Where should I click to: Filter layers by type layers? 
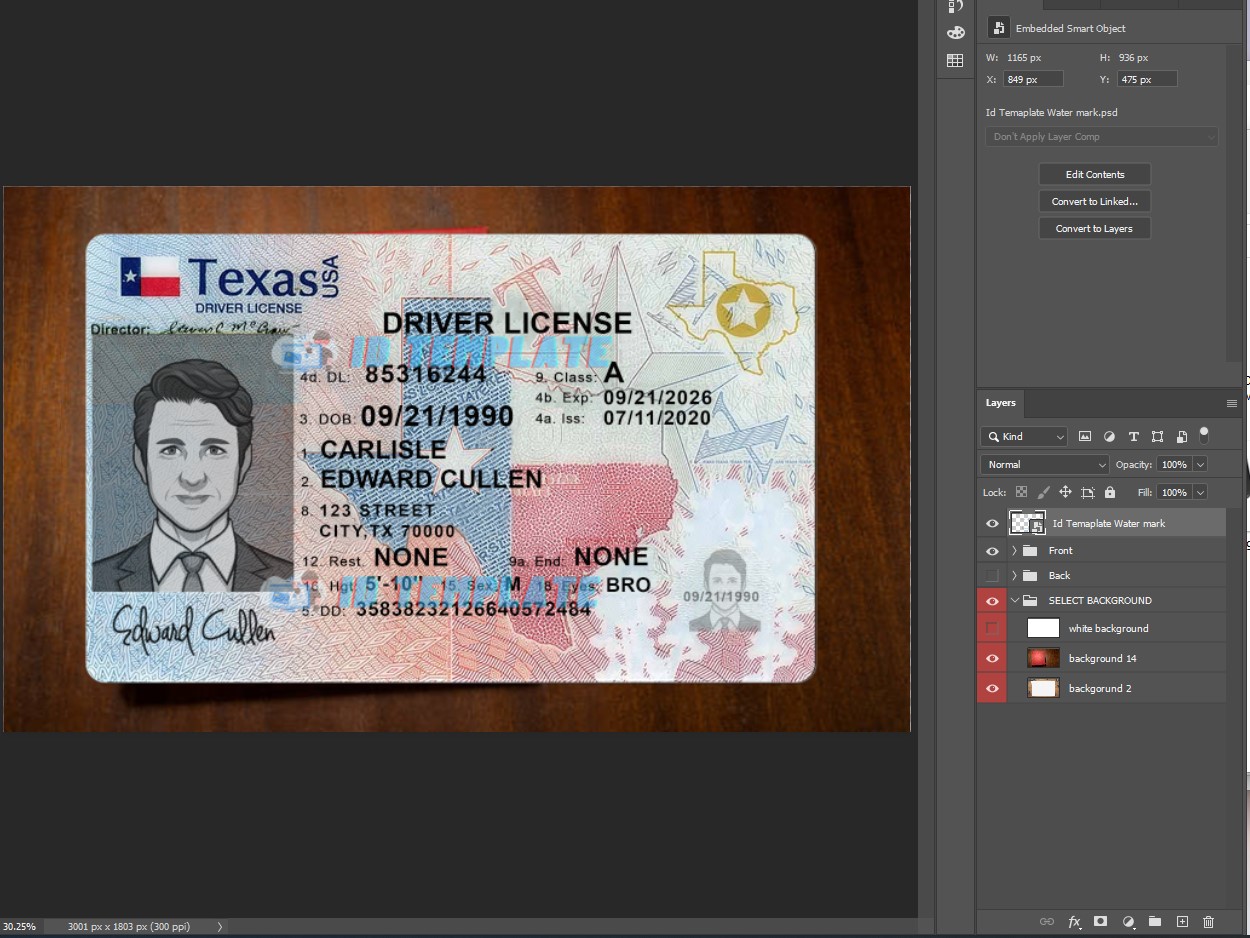tap(1133, 437)
